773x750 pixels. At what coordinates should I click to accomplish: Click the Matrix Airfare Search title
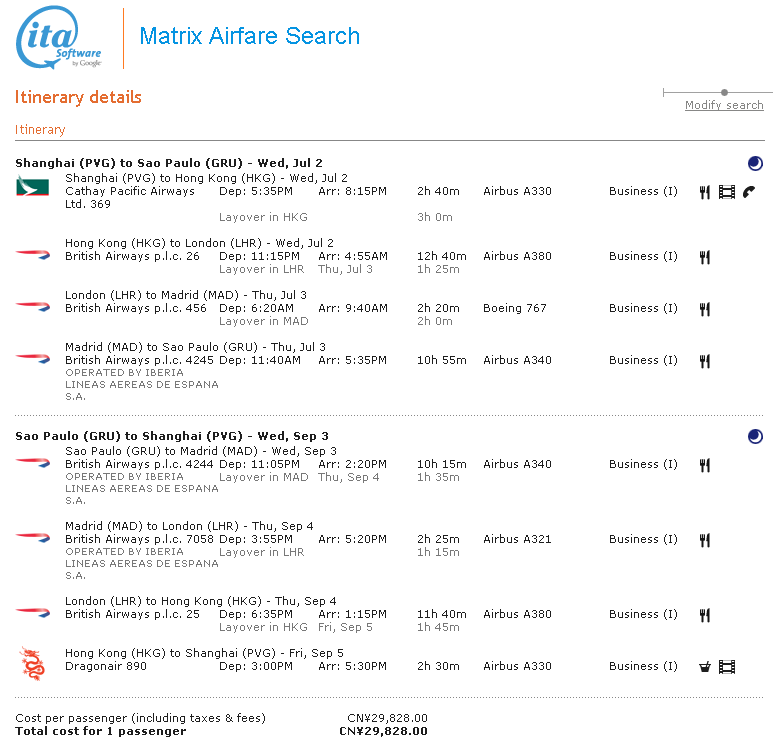(x=249, y=37)
